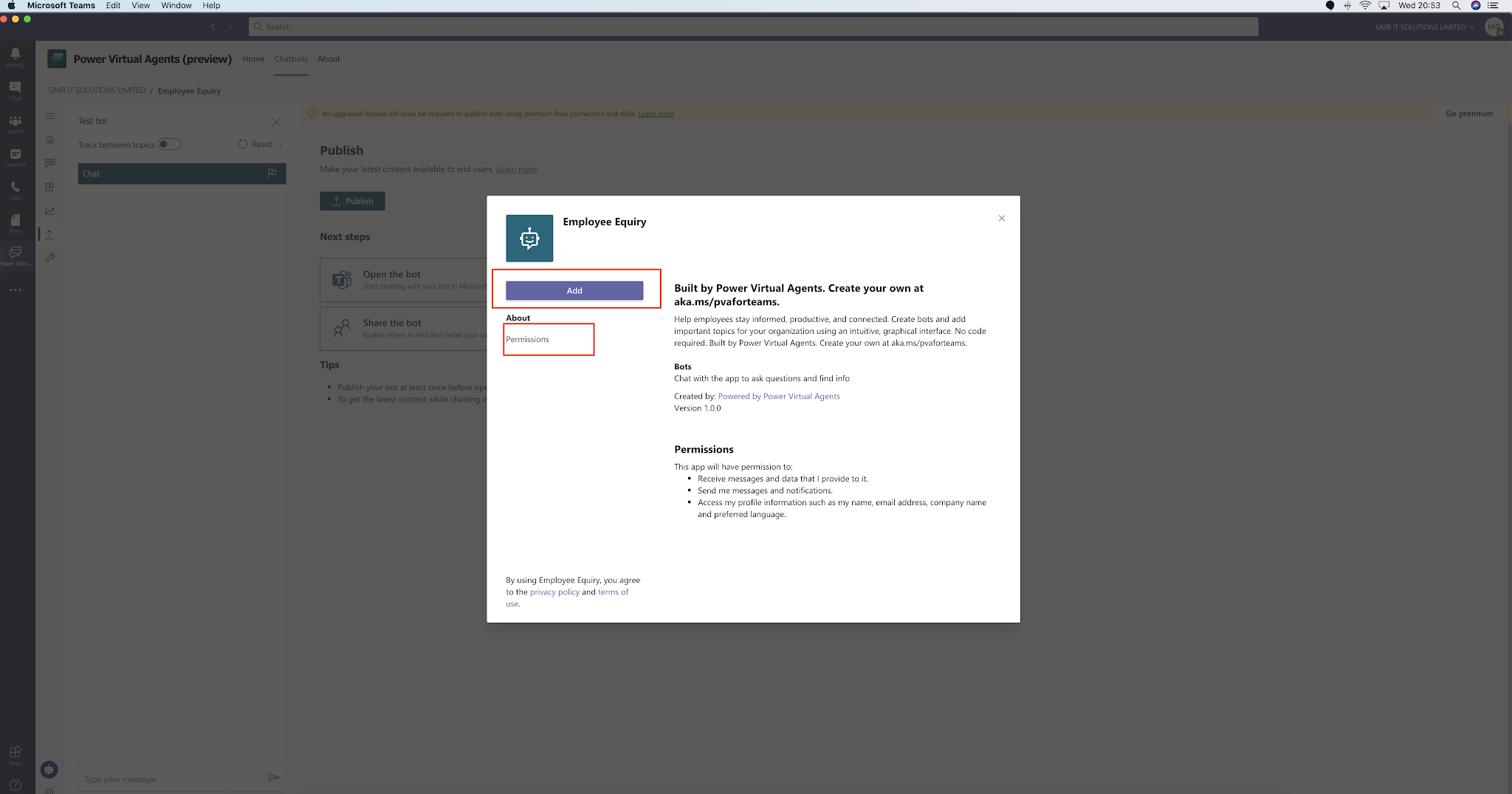Open Calls in the Teams sidebar
This screenshot has height=794, width=1512.
point(15,190)
